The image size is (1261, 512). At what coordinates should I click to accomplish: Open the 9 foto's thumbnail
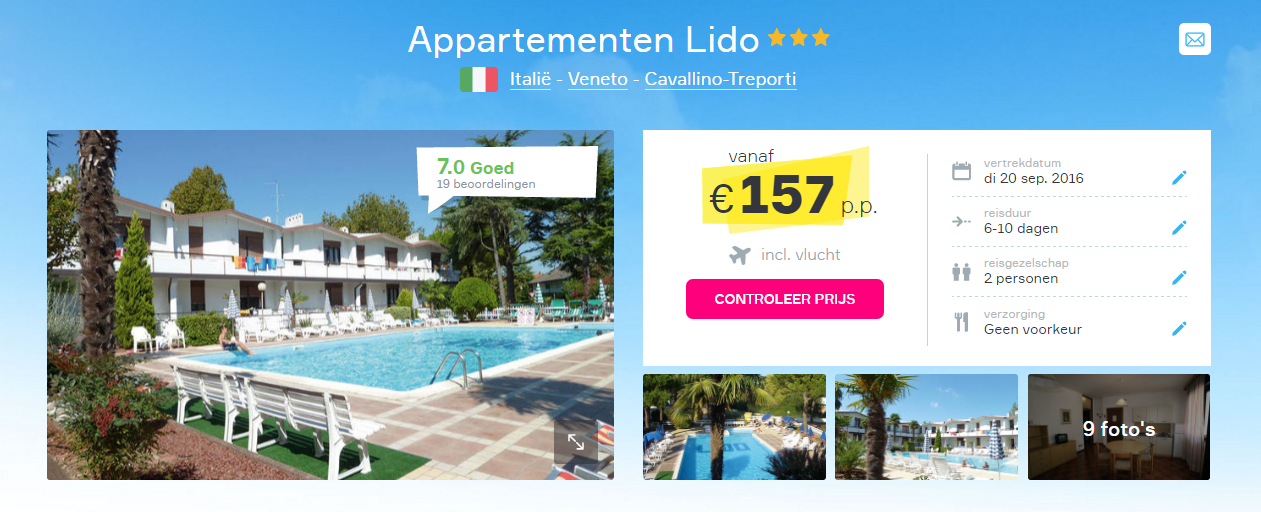[1119, 427]
